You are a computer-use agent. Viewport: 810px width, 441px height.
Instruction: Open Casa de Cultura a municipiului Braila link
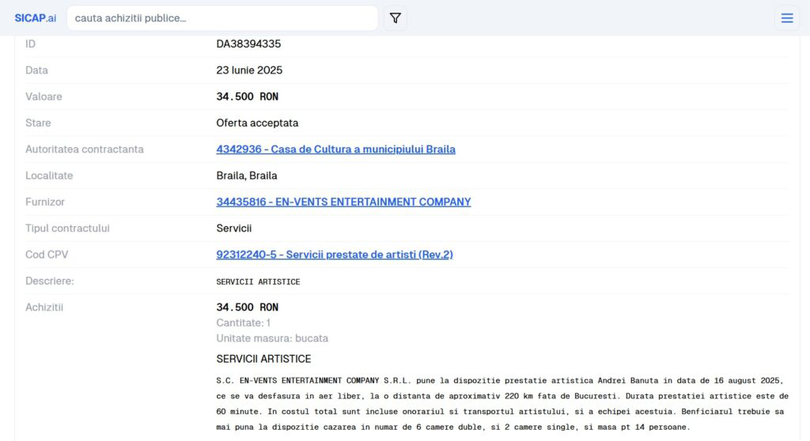(x=336, y=149)
